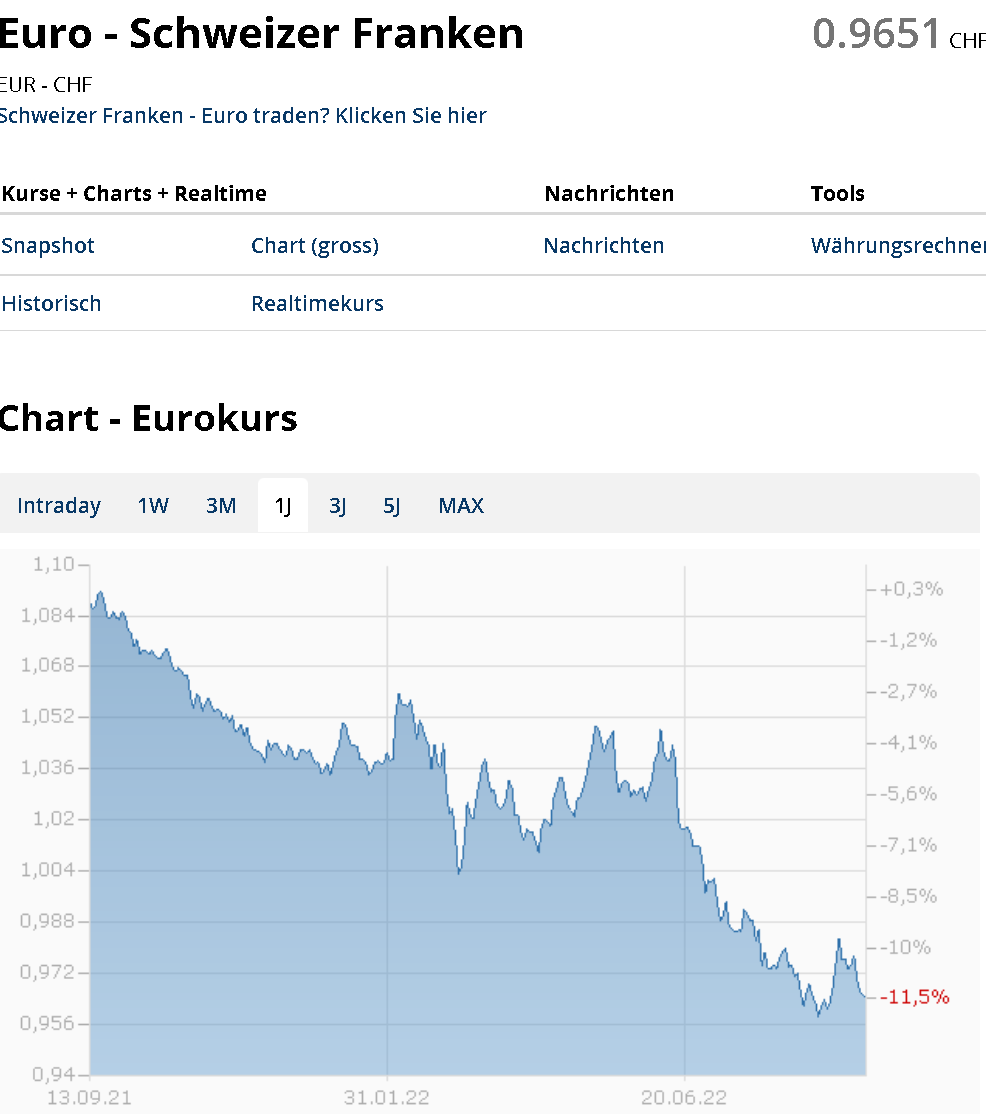
Task: Go to Chart (gross) view
Action: 315,246
